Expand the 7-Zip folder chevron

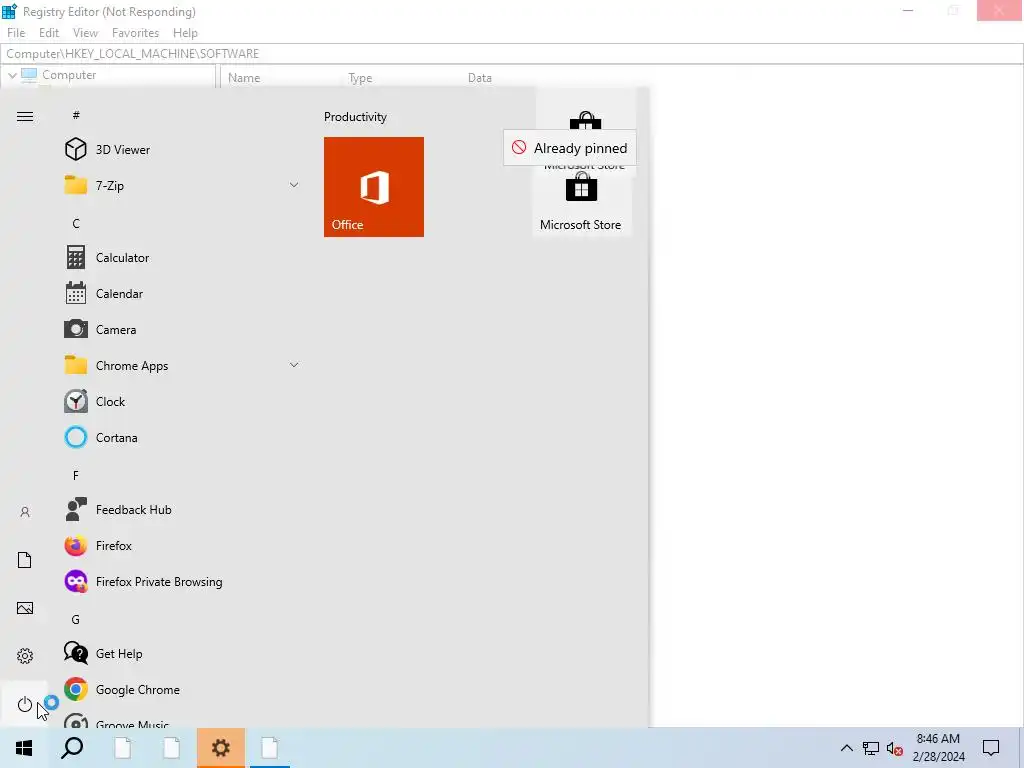(294, 185)
